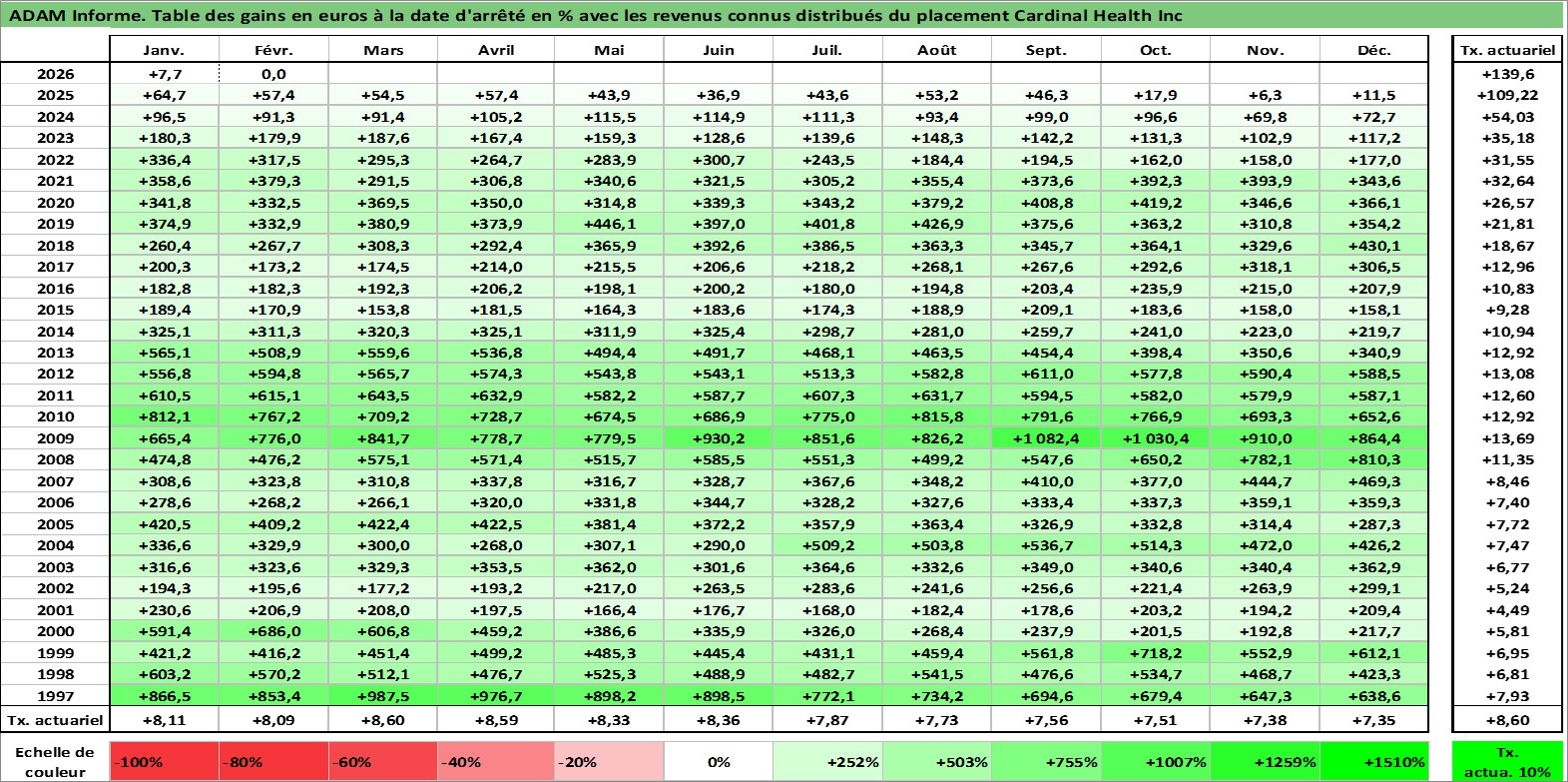Select the 1997 row label
Viewport: 1568px width, 782px height.
click(x=55, y=695)
